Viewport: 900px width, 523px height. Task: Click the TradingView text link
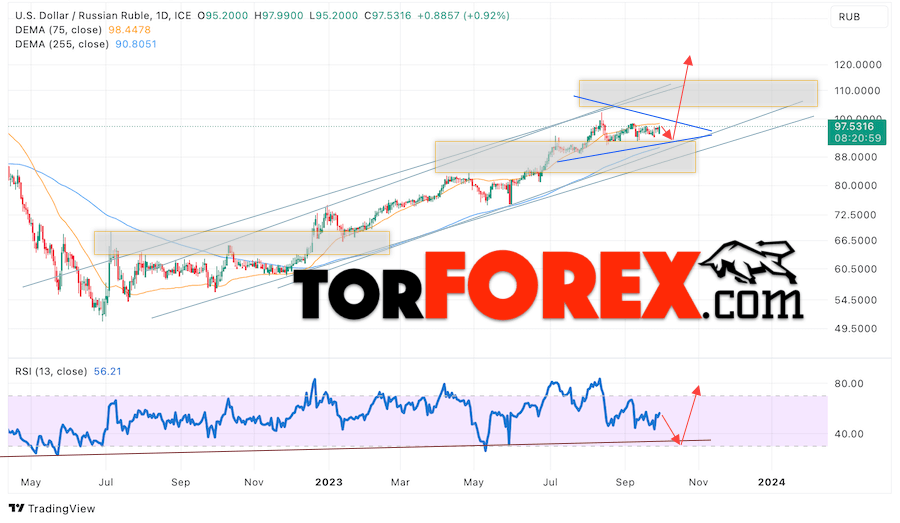tap(61, 509)
